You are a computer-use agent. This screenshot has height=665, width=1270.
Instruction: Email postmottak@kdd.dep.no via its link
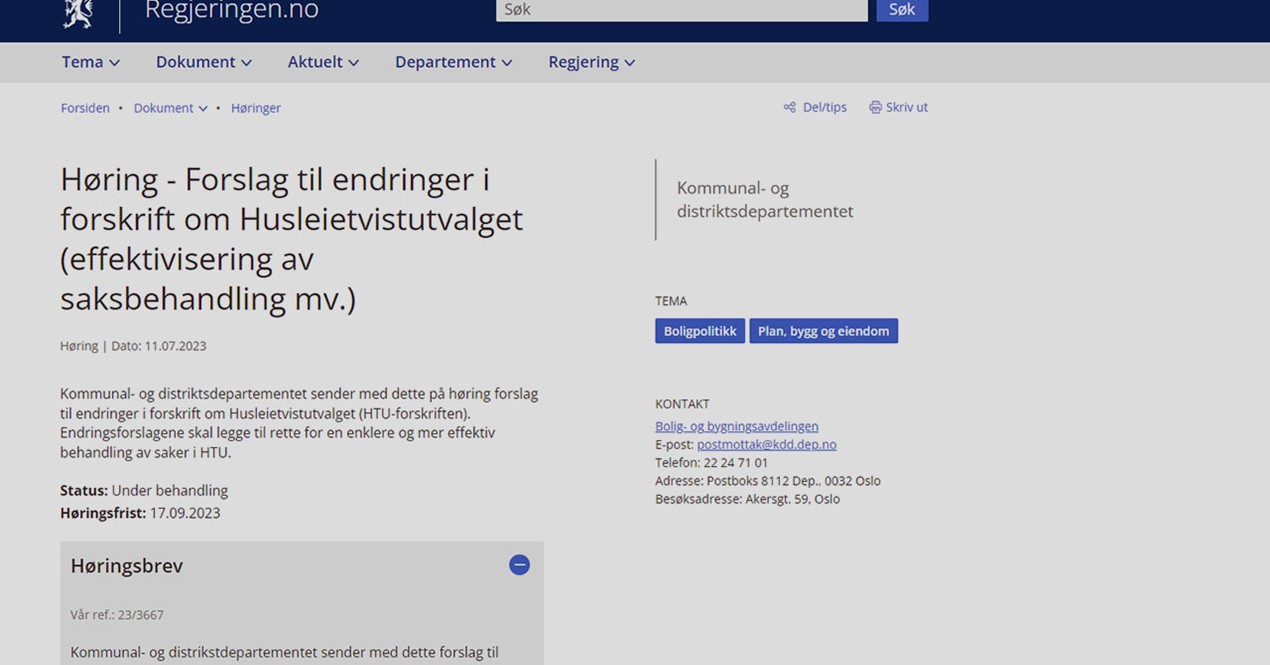pos(767,444)
